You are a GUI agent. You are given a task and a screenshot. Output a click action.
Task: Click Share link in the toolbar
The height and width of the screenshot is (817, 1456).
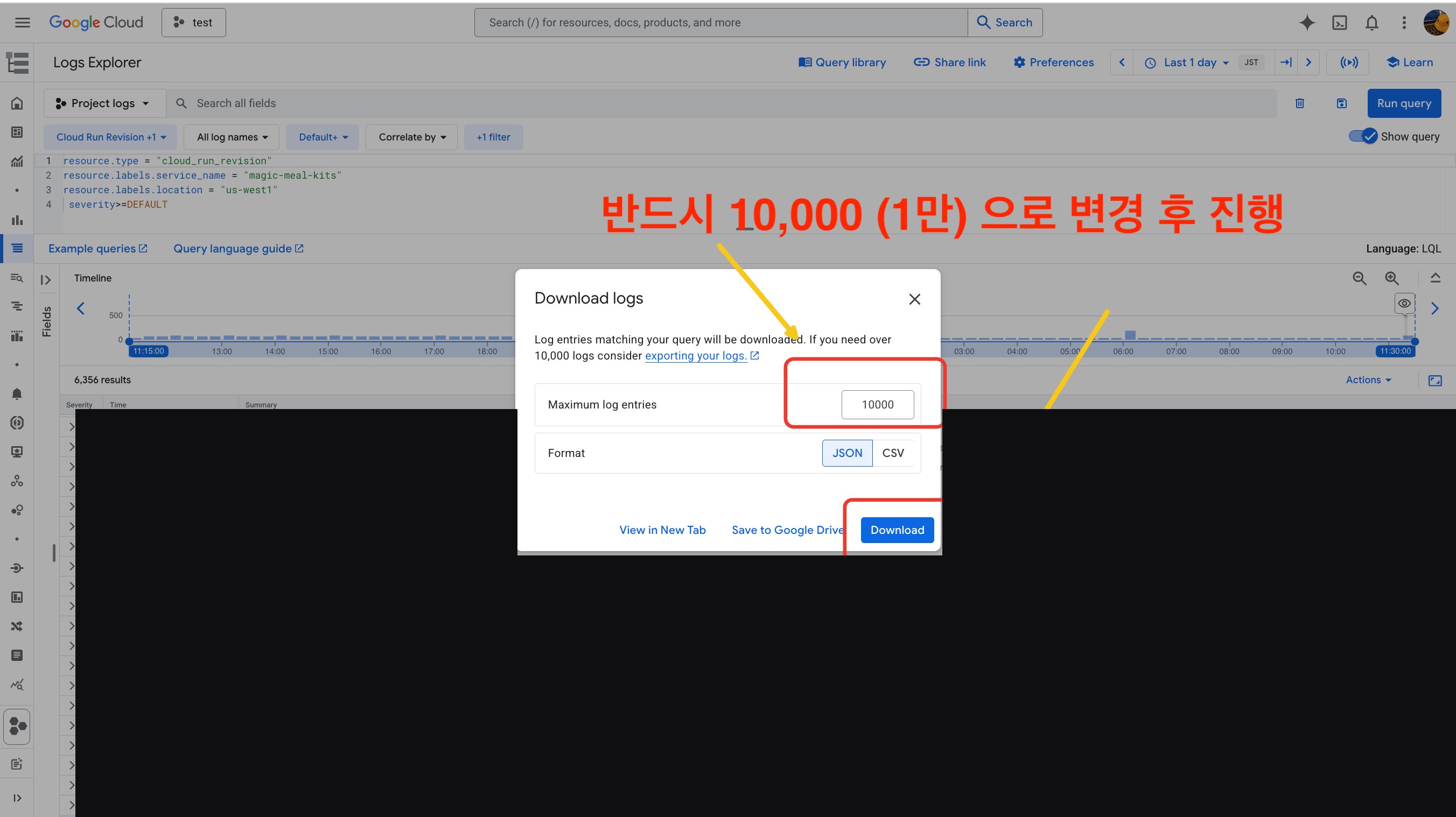949,63
